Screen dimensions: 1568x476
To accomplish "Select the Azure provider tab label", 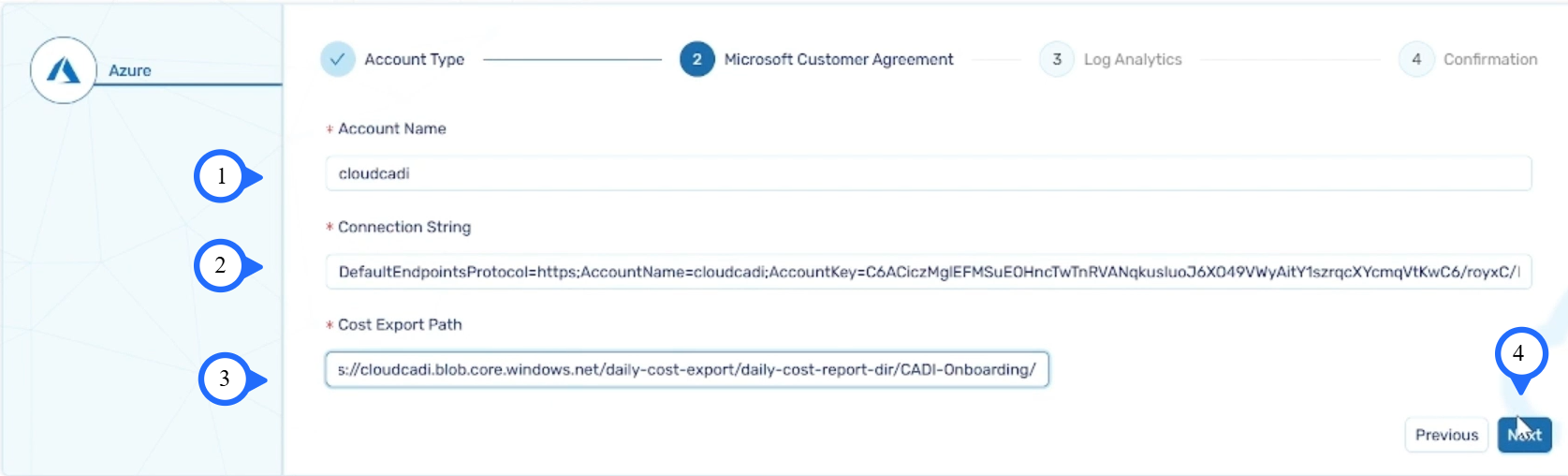I will [x=129, y=70].
